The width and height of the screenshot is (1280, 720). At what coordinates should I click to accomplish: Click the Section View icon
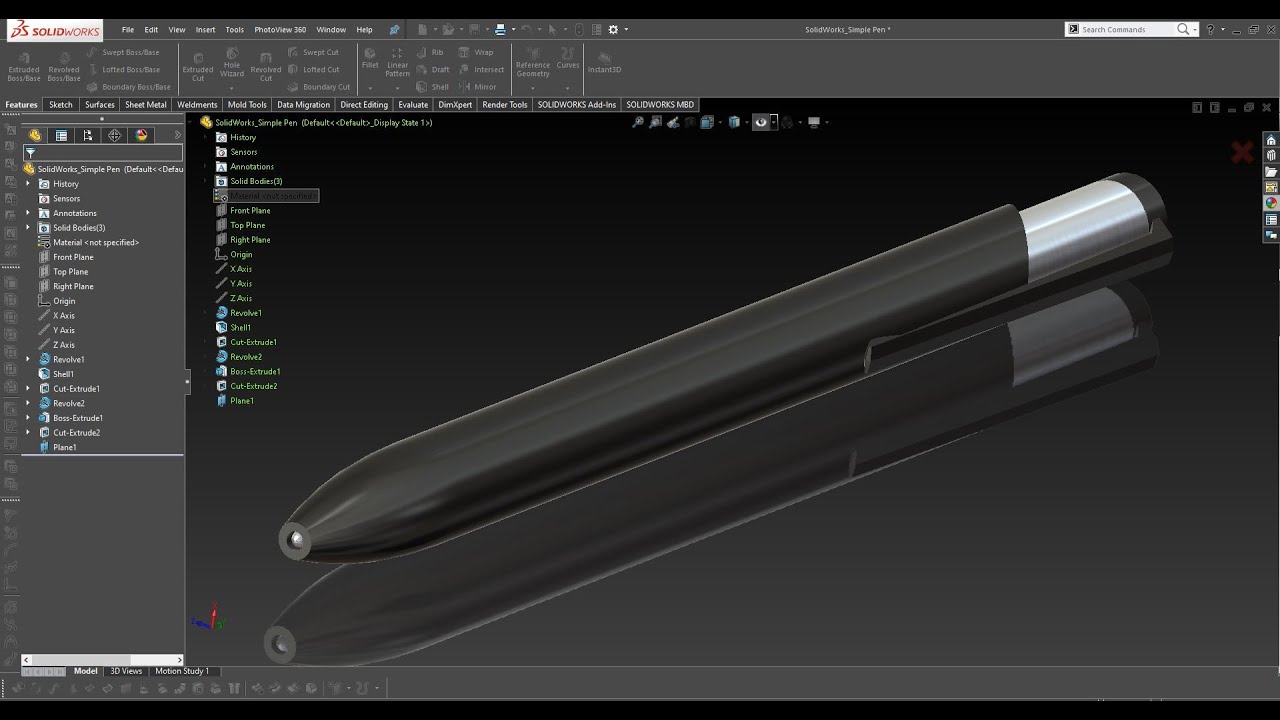tap(690, 122)
